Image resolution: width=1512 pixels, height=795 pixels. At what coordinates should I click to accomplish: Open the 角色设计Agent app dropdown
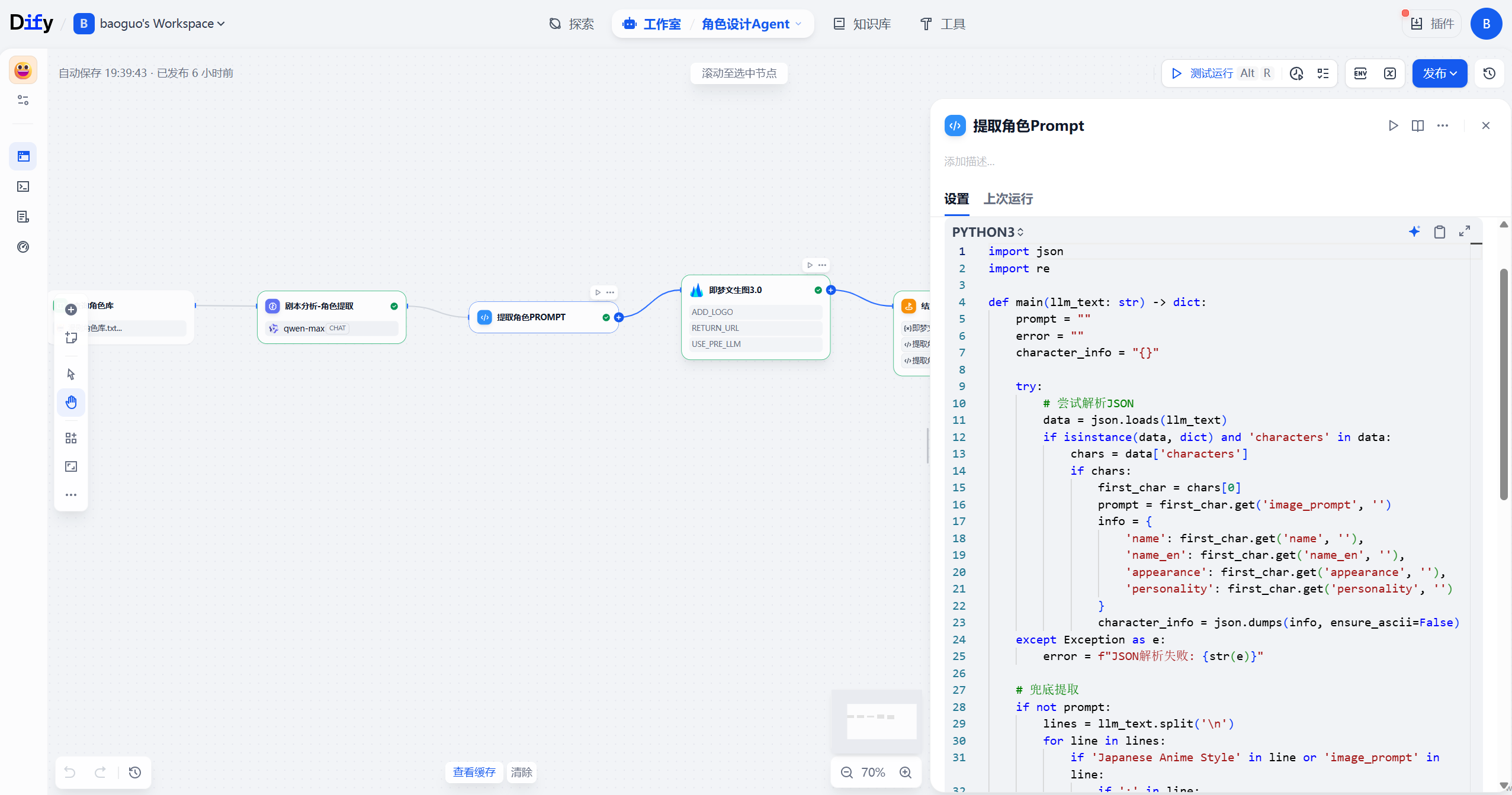point(752,24)
